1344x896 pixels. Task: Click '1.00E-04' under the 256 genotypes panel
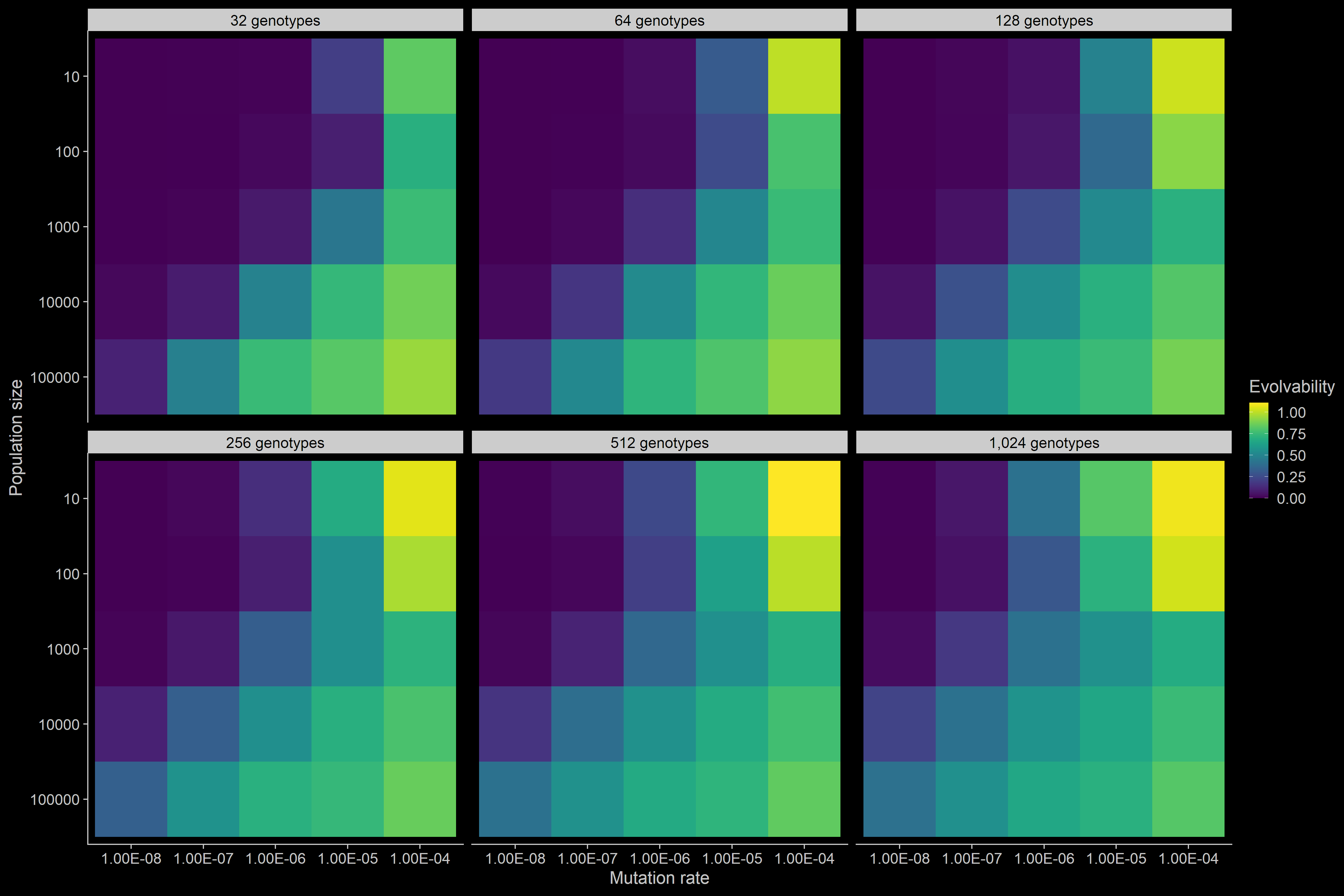tap(420, 858)
